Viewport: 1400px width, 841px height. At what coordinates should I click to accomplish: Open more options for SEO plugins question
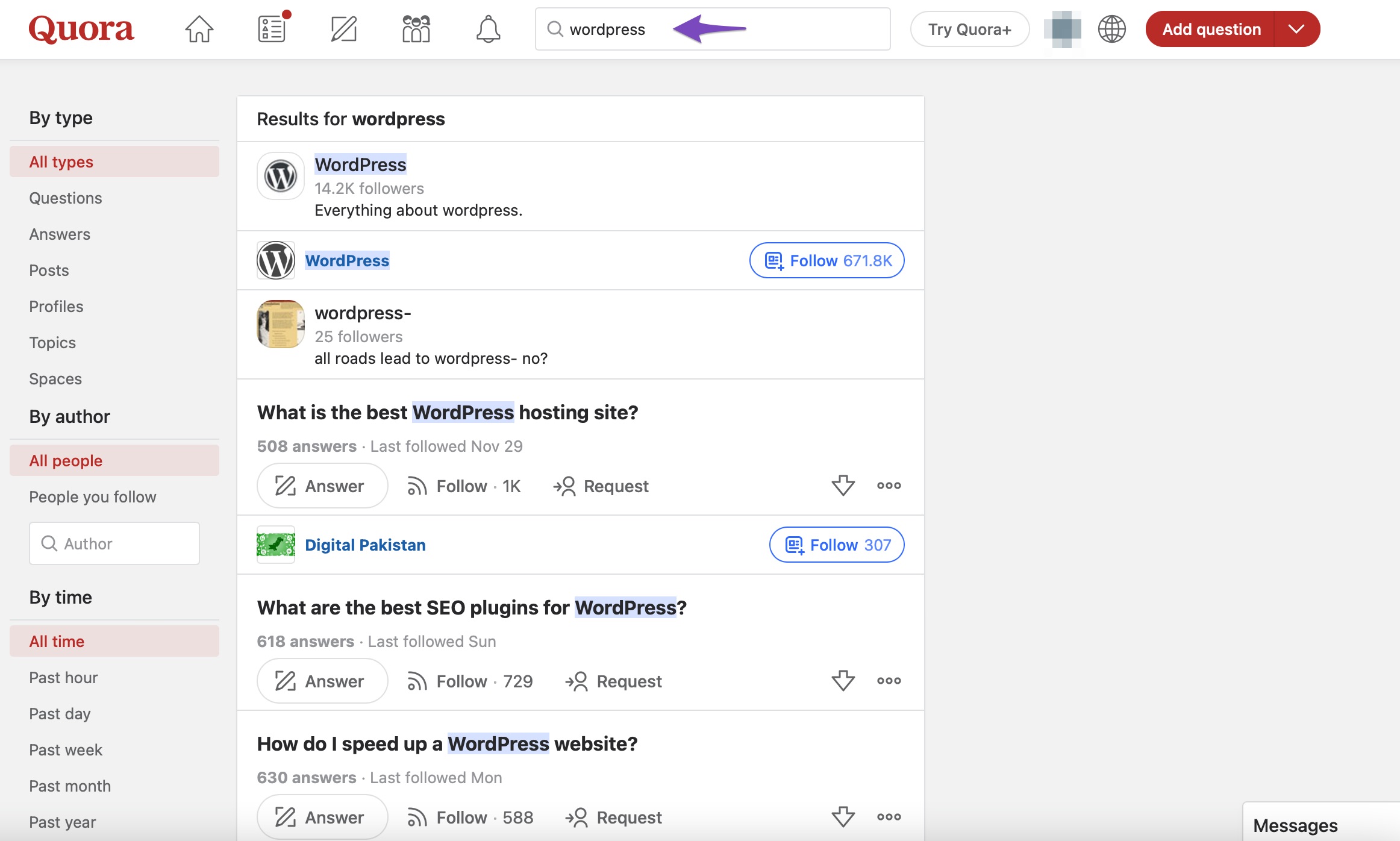889,681
